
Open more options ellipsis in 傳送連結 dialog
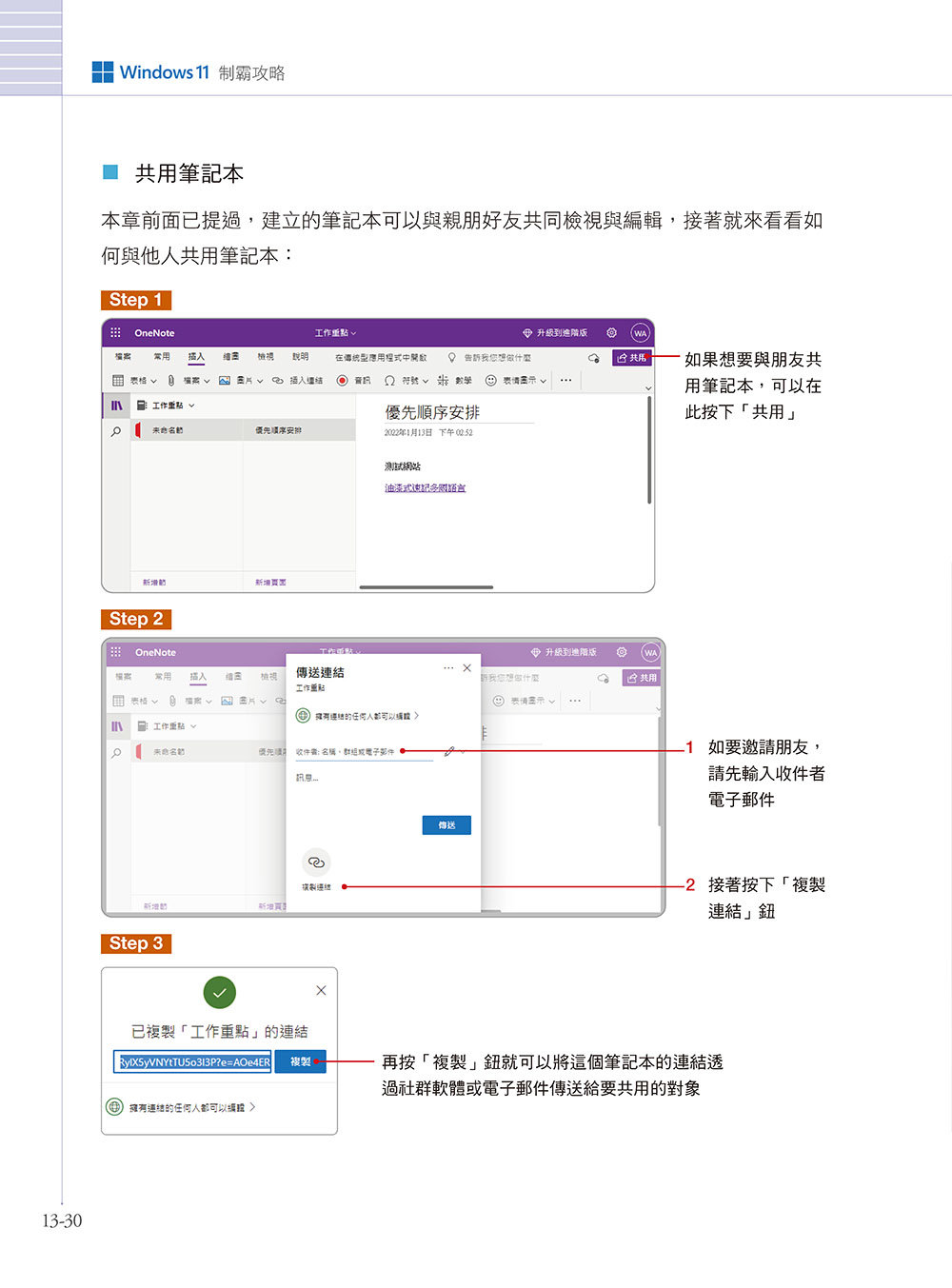[x=448, y=668]
